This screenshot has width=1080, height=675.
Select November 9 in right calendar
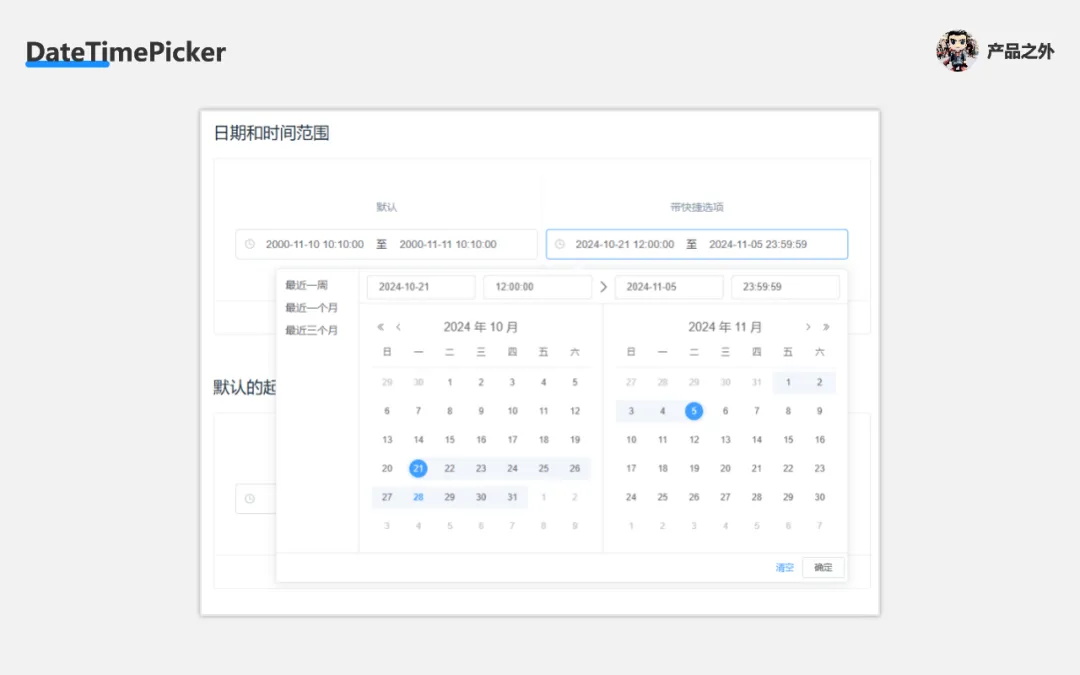pos(820,411)
